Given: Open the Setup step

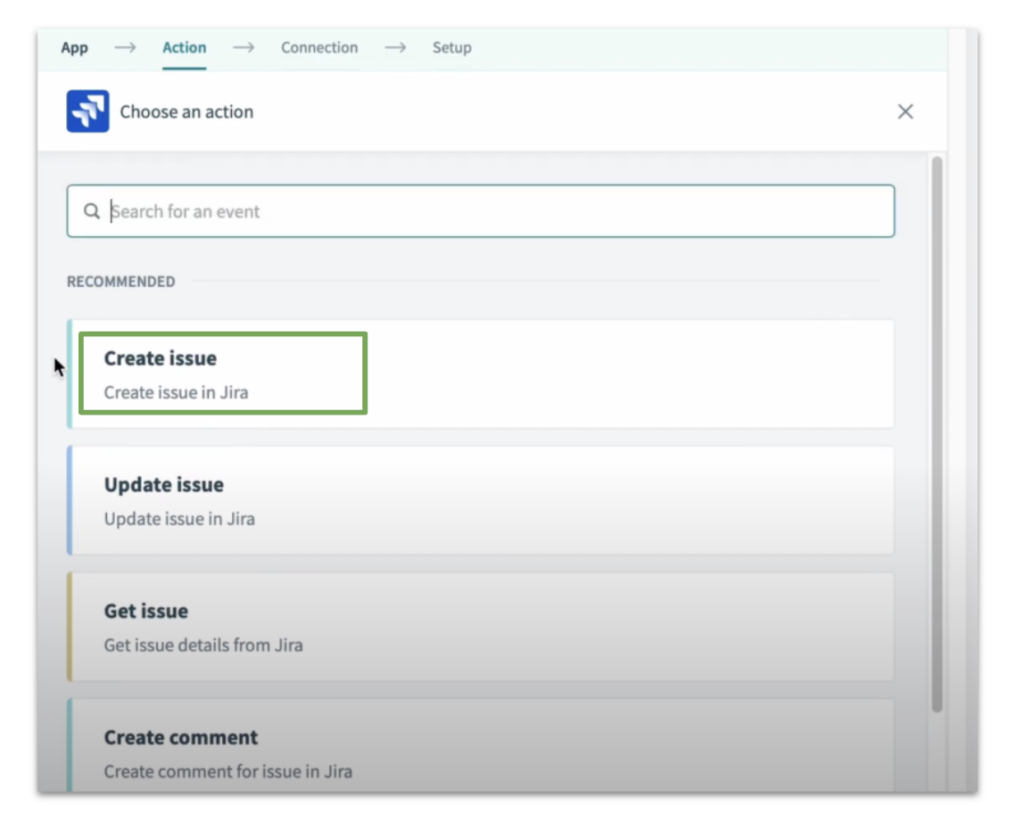Looking at the screenshot, I should 452,47.
